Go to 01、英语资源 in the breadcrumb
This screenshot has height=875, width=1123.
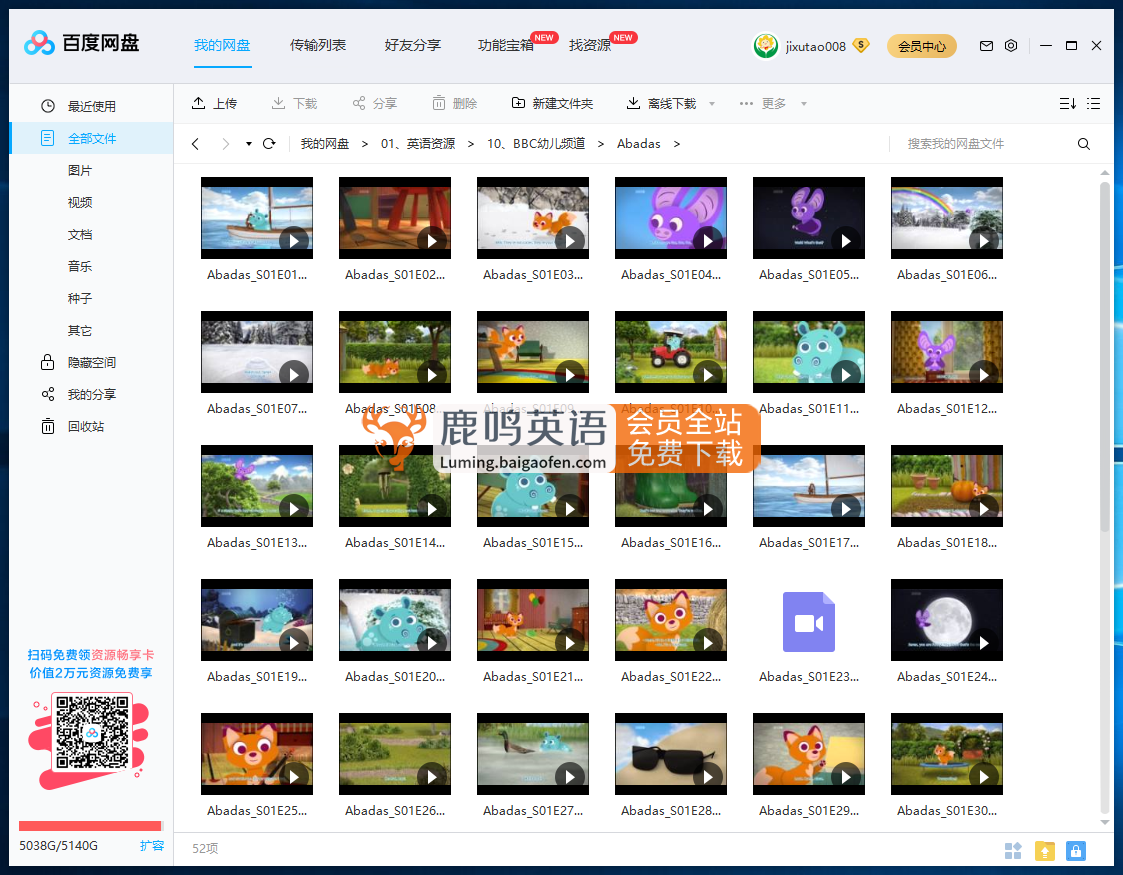(x=418, y=144)
